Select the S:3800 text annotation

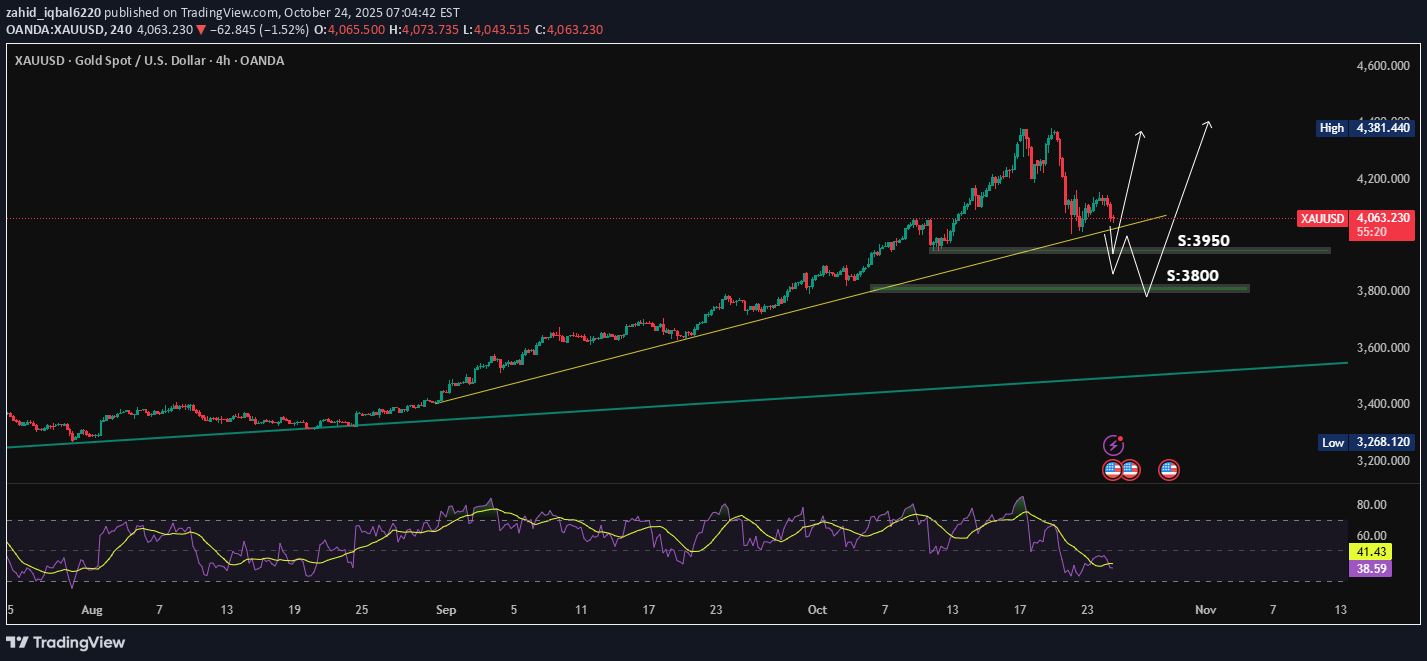pos(1193,276)
